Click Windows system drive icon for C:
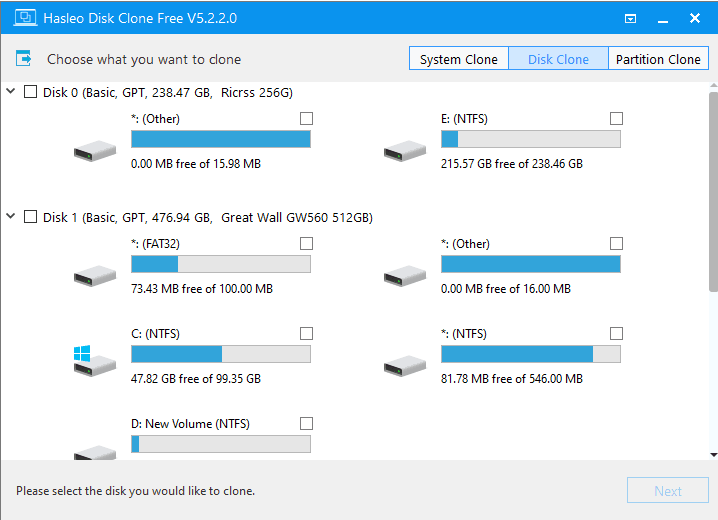The height and width of the screenshot is (520, 718). click(95, 361)
